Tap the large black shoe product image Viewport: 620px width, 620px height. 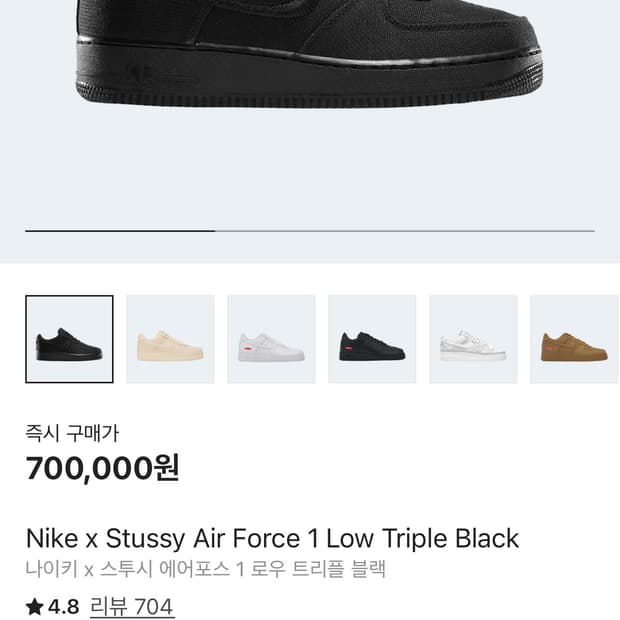(x=308, y=53)
